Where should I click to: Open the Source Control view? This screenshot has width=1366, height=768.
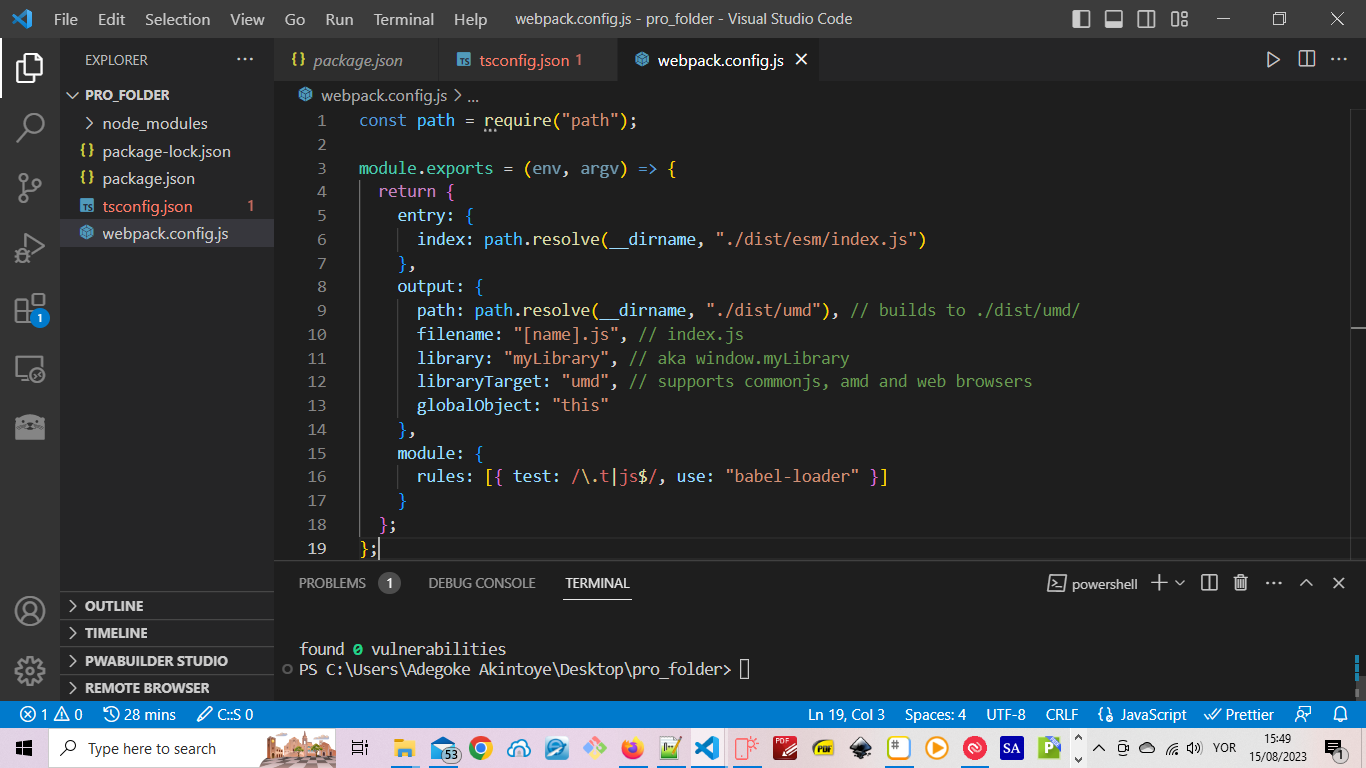coord(30,187)
